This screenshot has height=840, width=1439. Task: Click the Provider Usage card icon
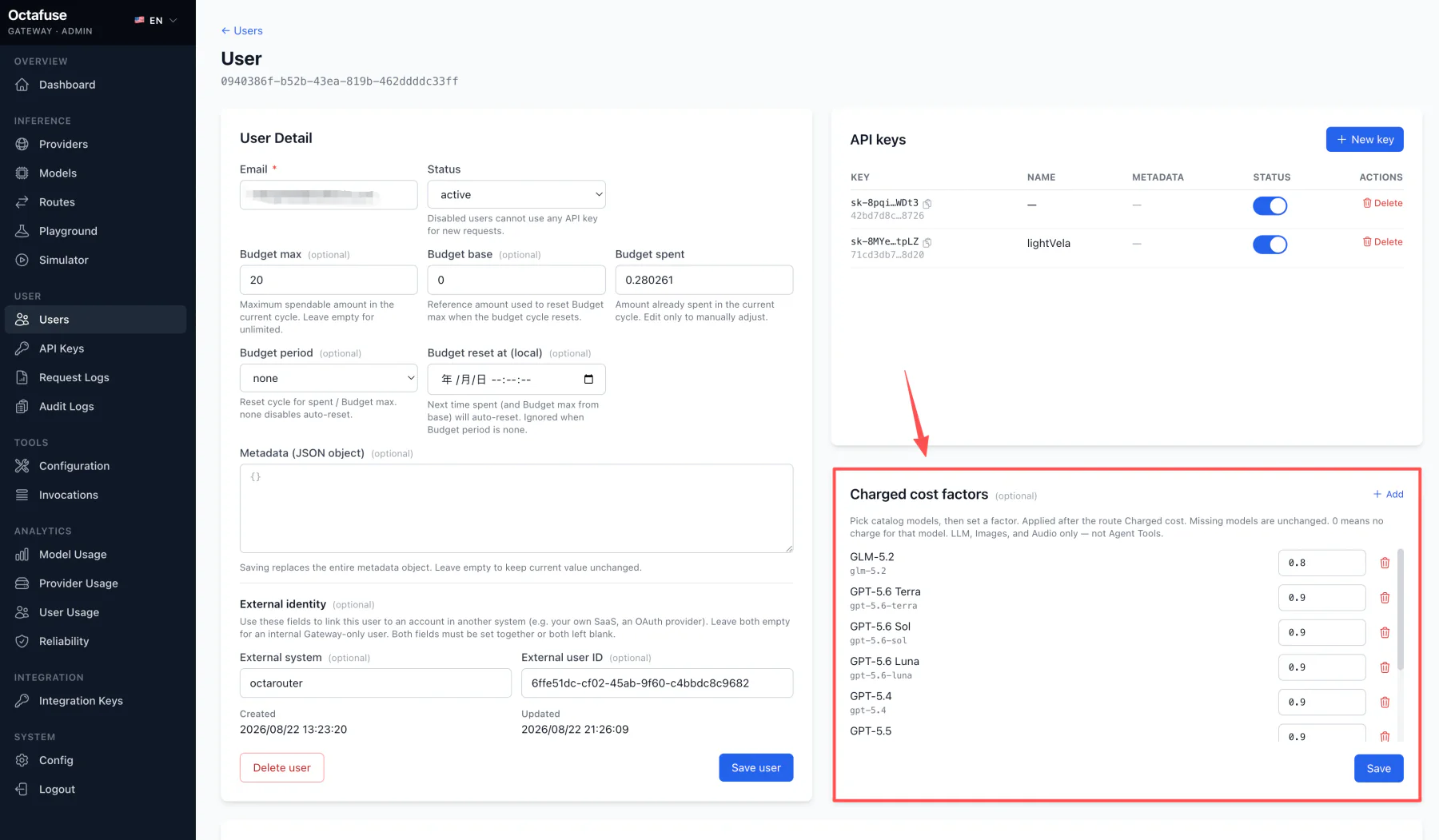pyautogui.click(x=22, y=583)
